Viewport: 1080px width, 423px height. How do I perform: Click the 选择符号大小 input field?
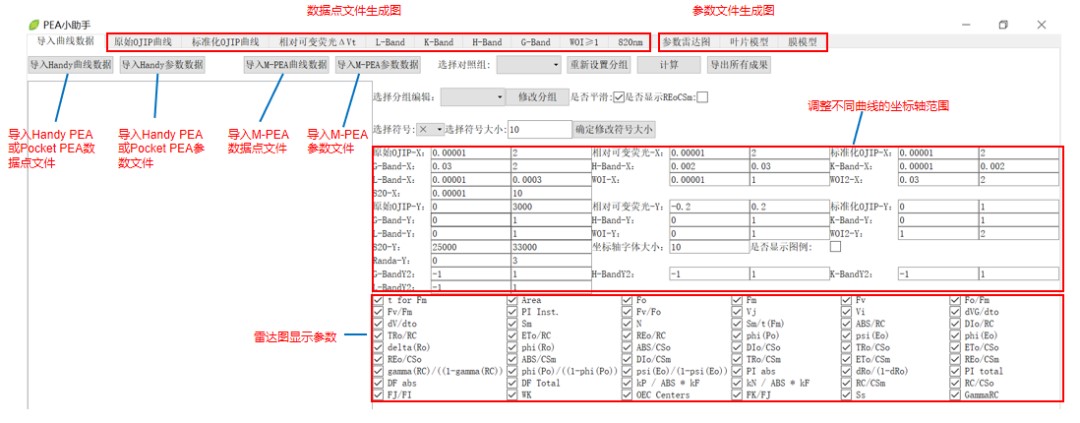click(538, 129)
